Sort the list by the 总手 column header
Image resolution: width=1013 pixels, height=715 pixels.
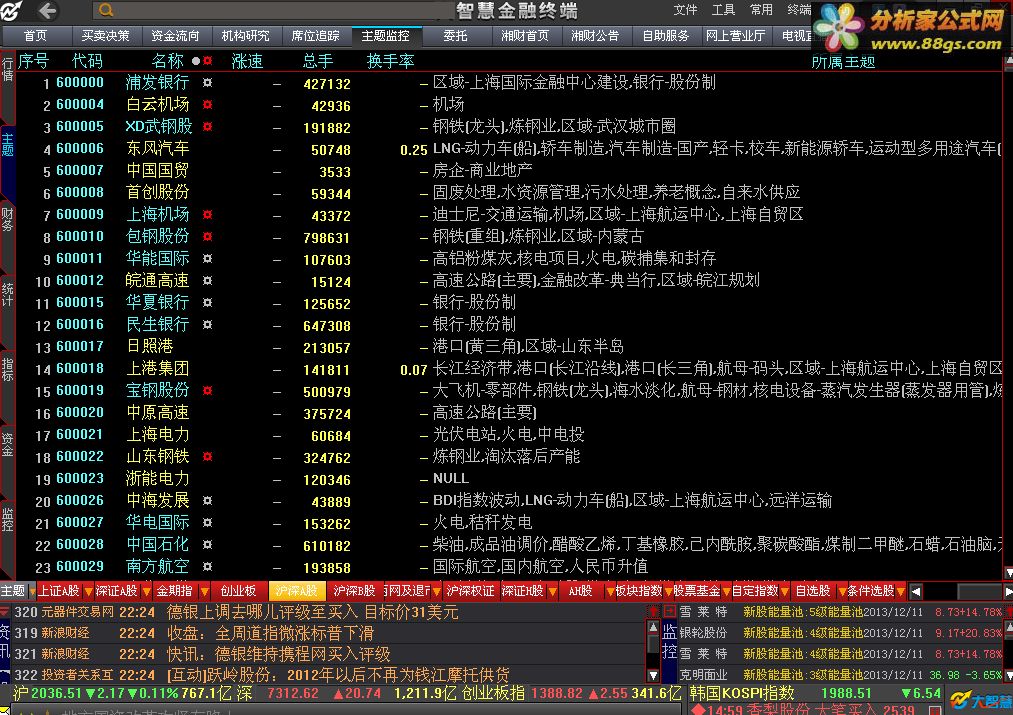(x=318, y=61)
